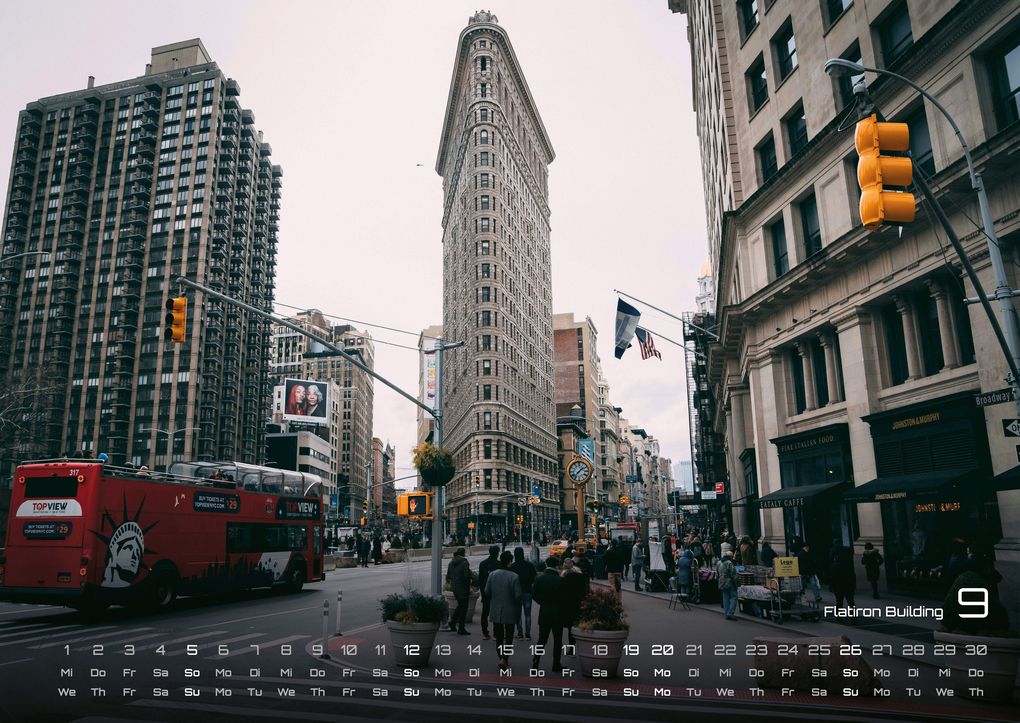Select day number 4 in the calendar row
1020x723 pixels.
click(160, 649)
